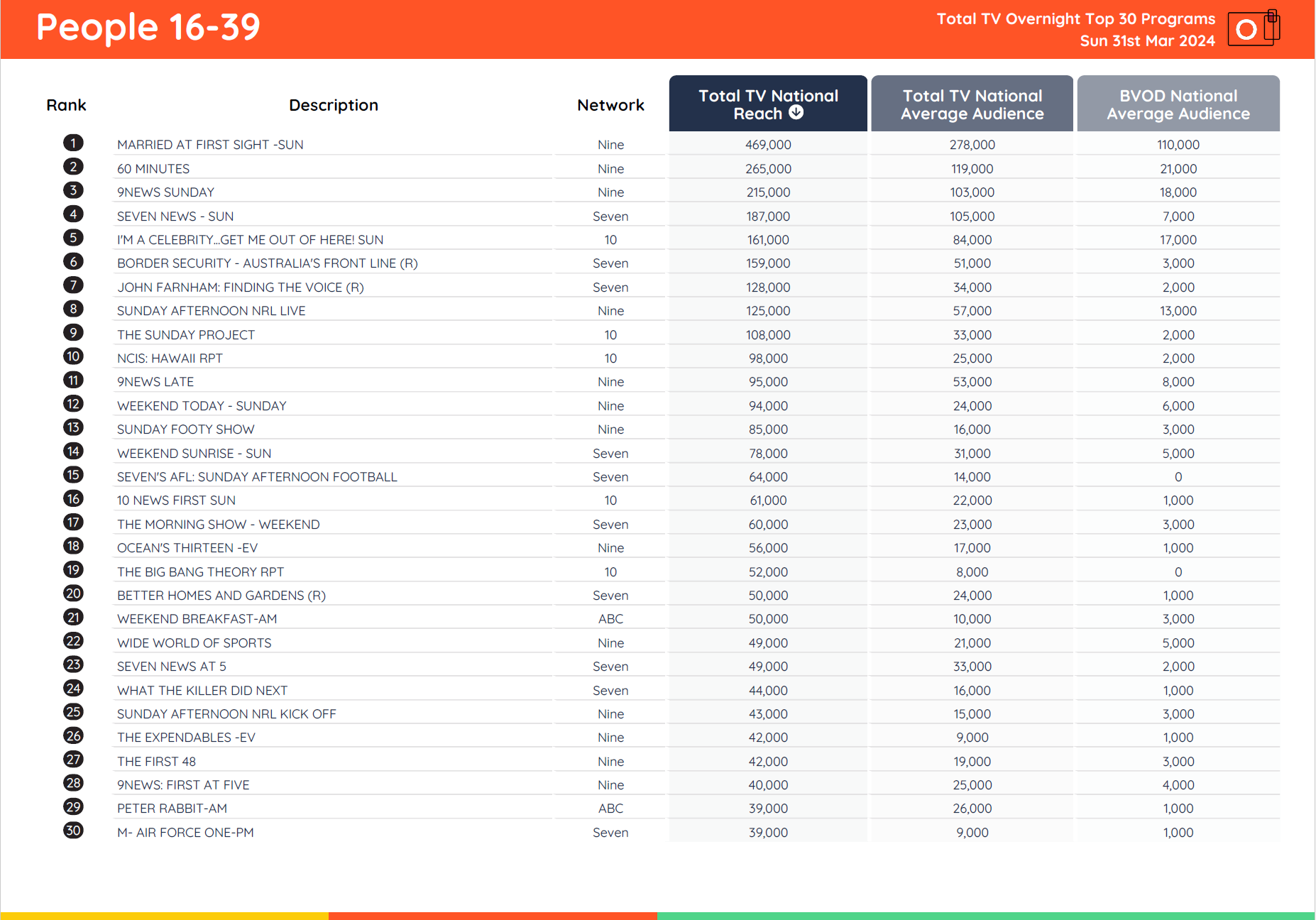
Task: Switch to the People 16-39 heading
Action: pyautogui.click(x=149, y=28)
